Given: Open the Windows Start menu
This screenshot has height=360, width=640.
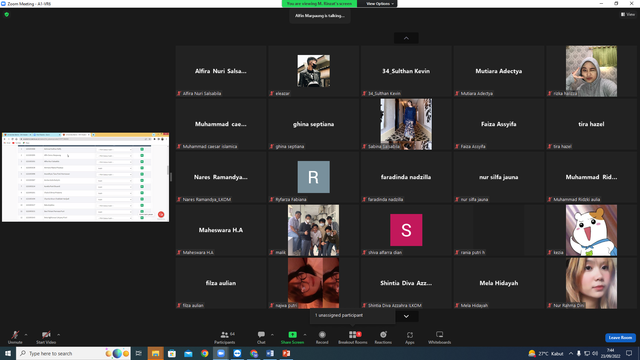Looking at the screenshot, I should (8, 353).
